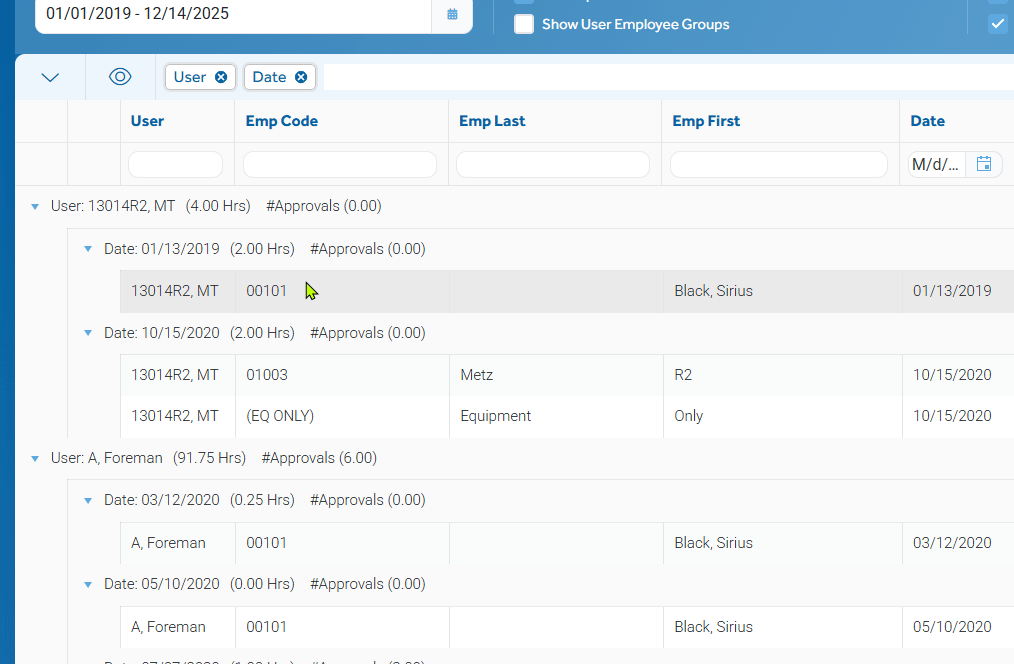1014x664 pixels.
Task: Open the date range calendar picker
Action: click(452, 15)
